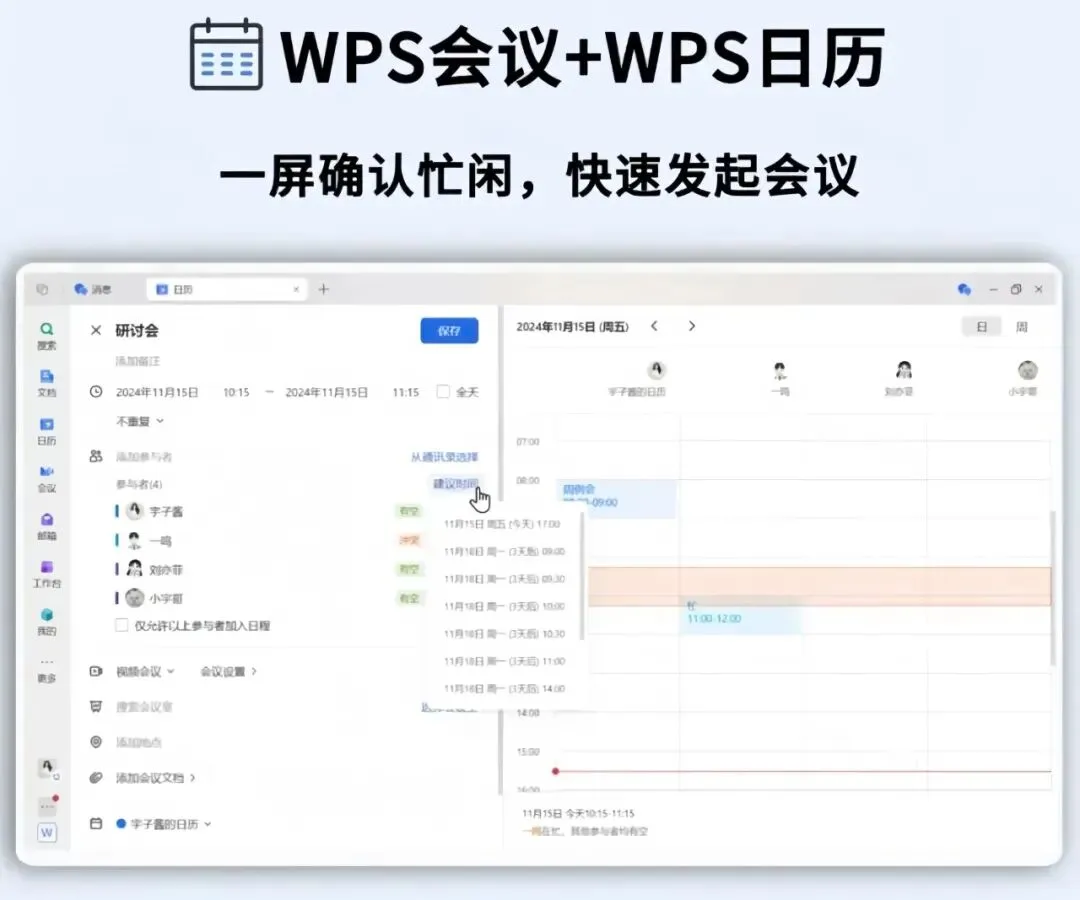Click the orange highlighted meeting time slot
The image size is (1080, 900).
[820, 587]
